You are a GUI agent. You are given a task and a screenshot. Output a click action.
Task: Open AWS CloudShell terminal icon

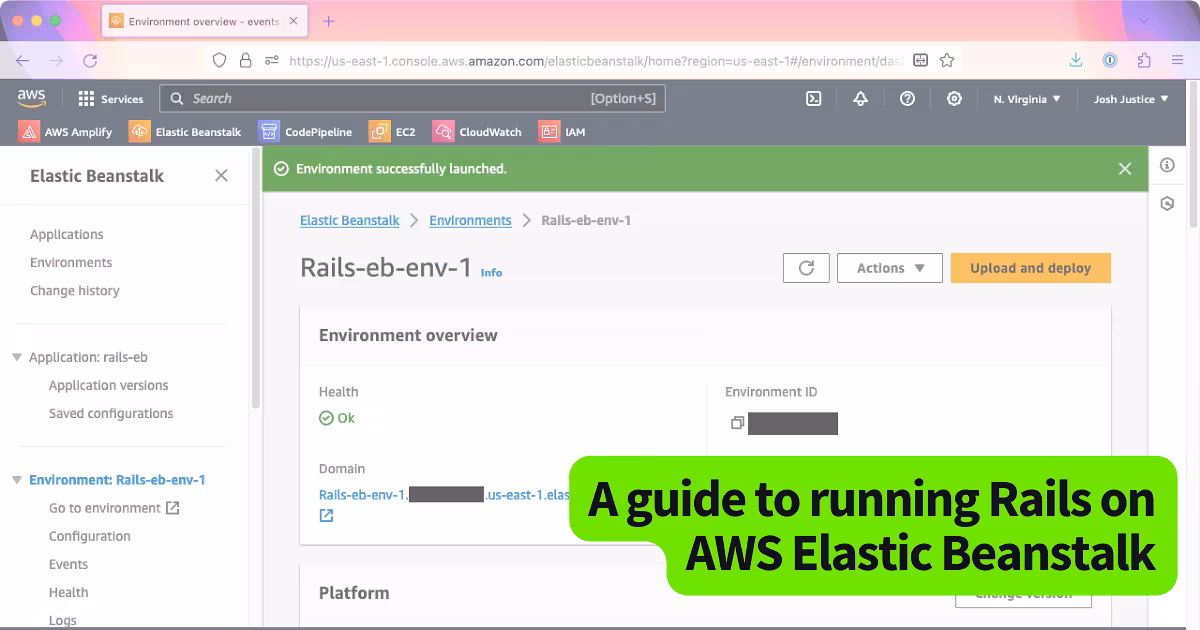point(814,99)
